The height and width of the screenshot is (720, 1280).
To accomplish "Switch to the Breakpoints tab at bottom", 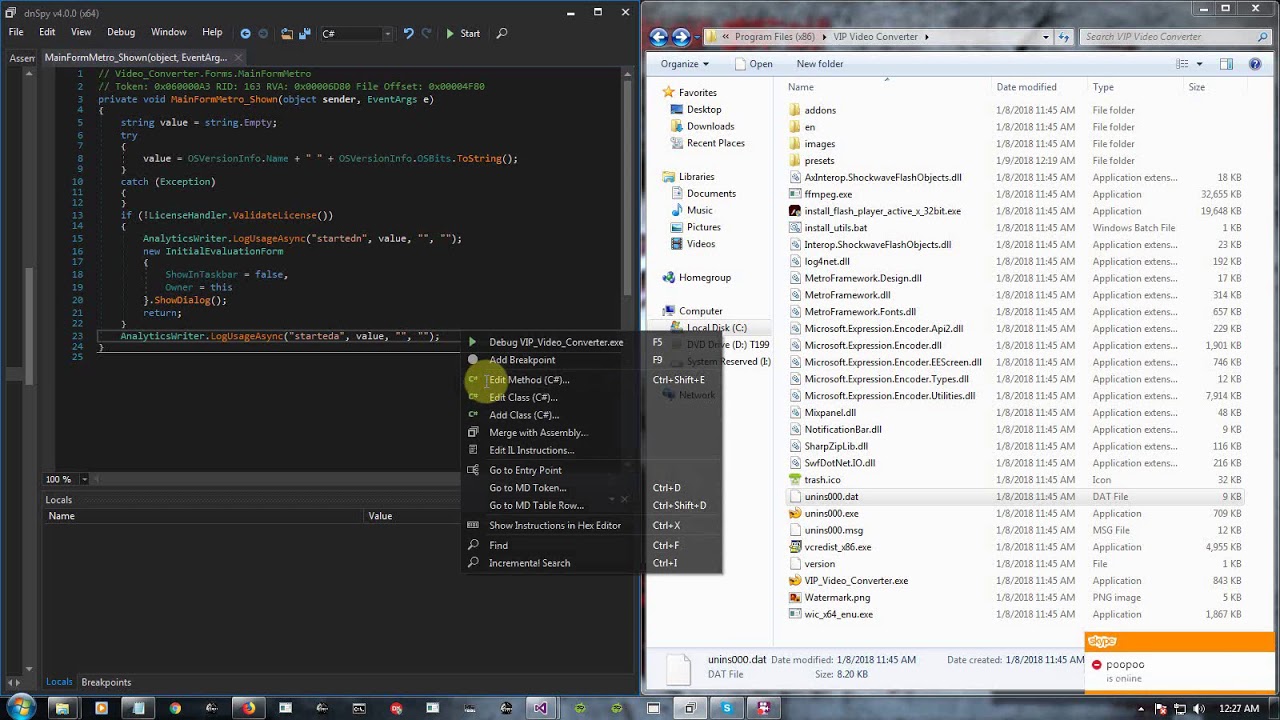I will click(x=106, y=682).
